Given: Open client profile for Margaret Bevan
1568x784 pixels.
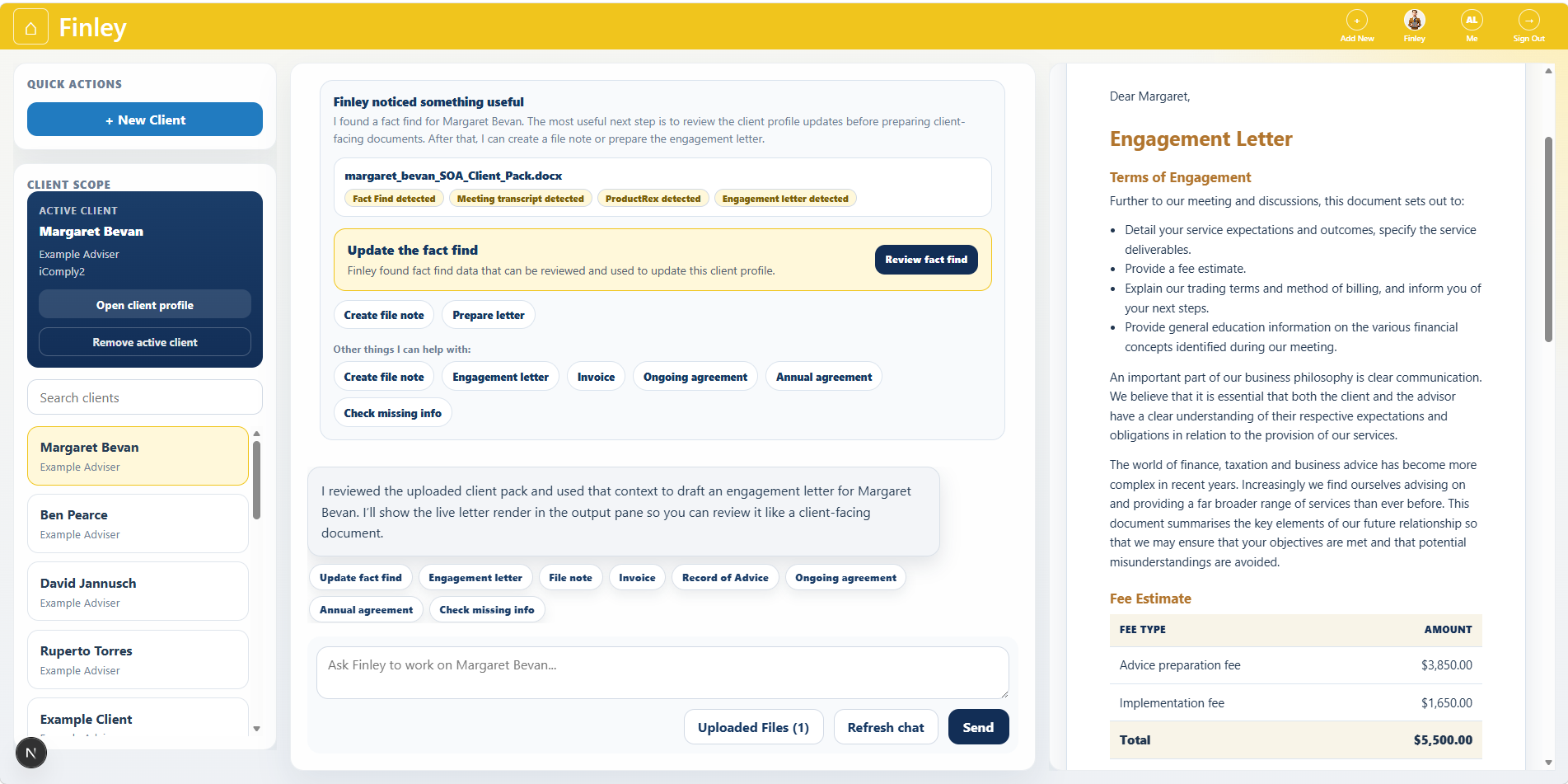Looking at the screenshot, I should (x=145, y=305).
